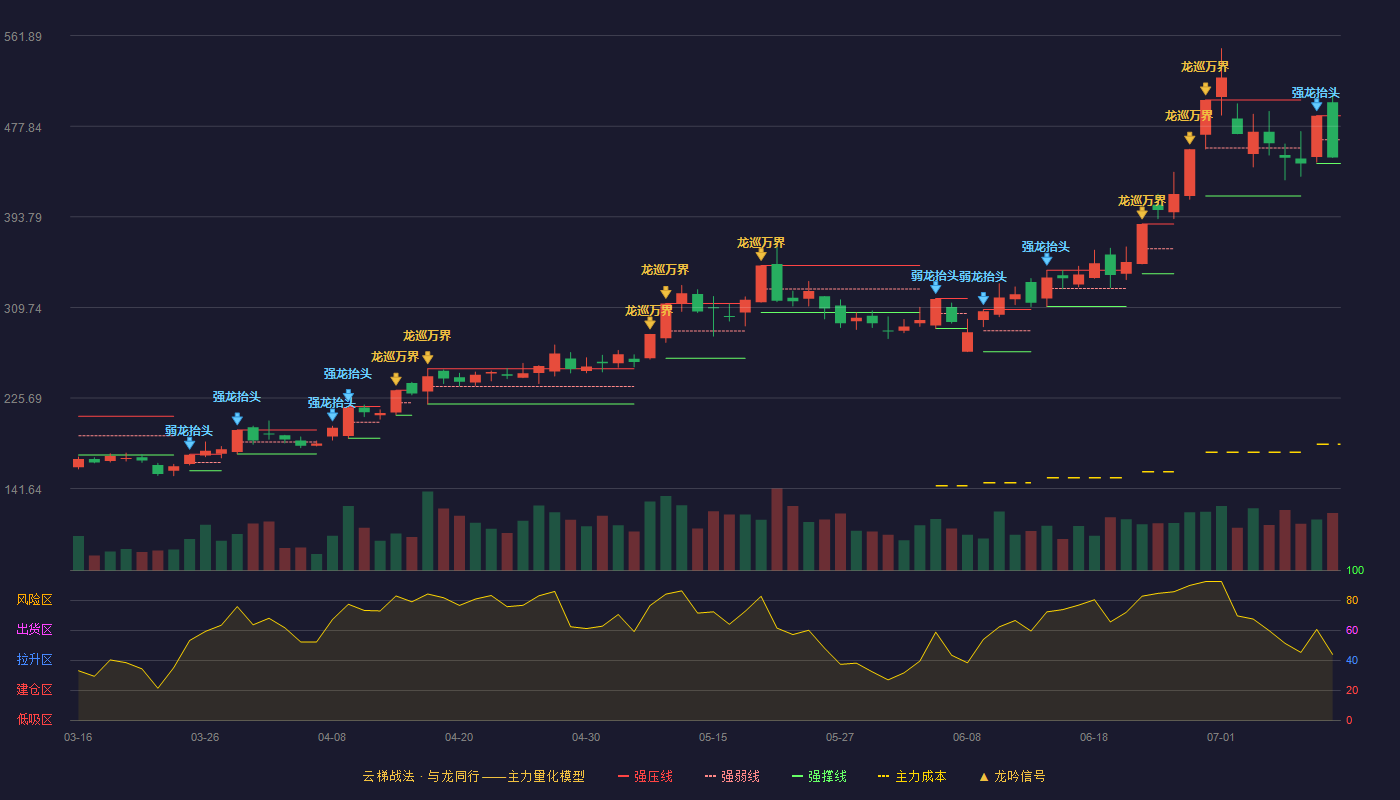The height and width of the screenshot is (800, 1400).
Task: Select the 低吸区 zone label
Action: tap(34, 719)
